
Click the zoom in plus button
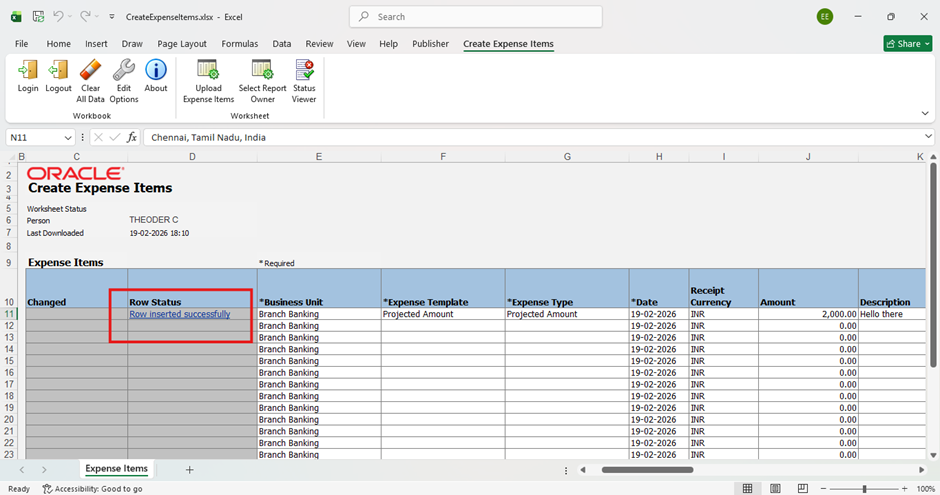coord(905,488)
